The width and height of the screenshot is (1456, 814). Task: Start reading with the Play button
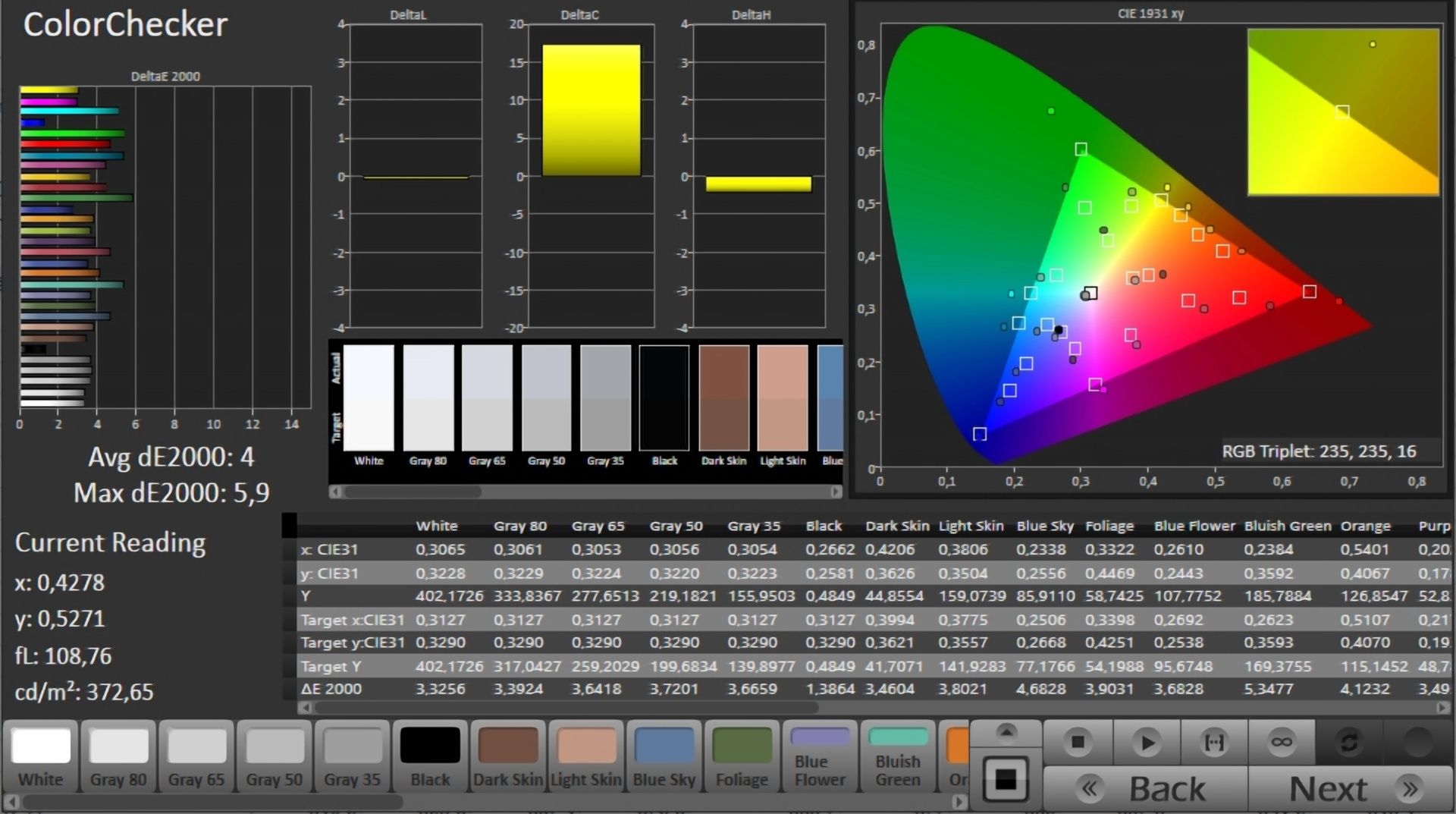[x=1146, y=742]
